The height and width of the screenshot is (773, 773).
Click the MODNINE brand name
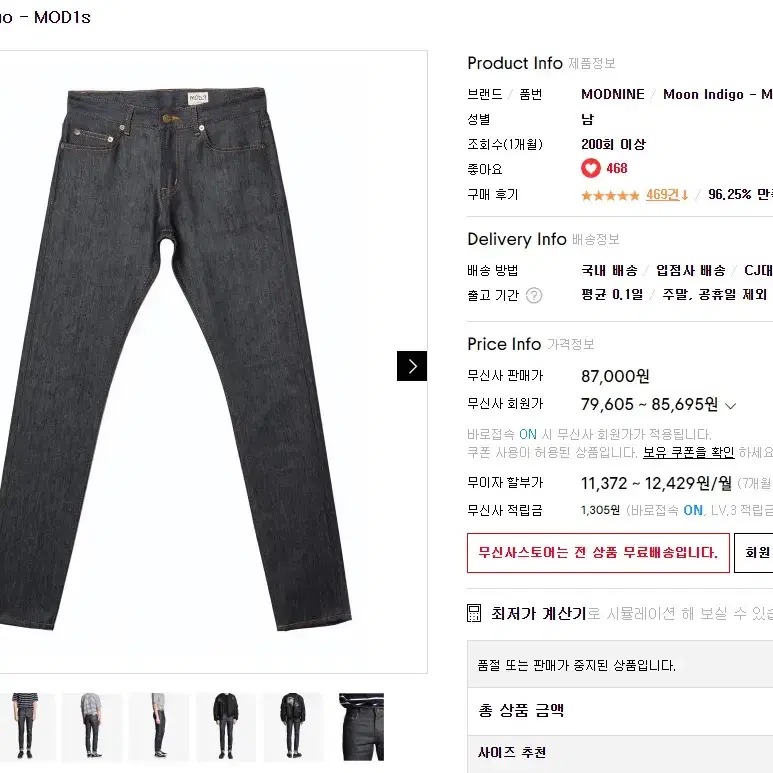coord(613,94)
